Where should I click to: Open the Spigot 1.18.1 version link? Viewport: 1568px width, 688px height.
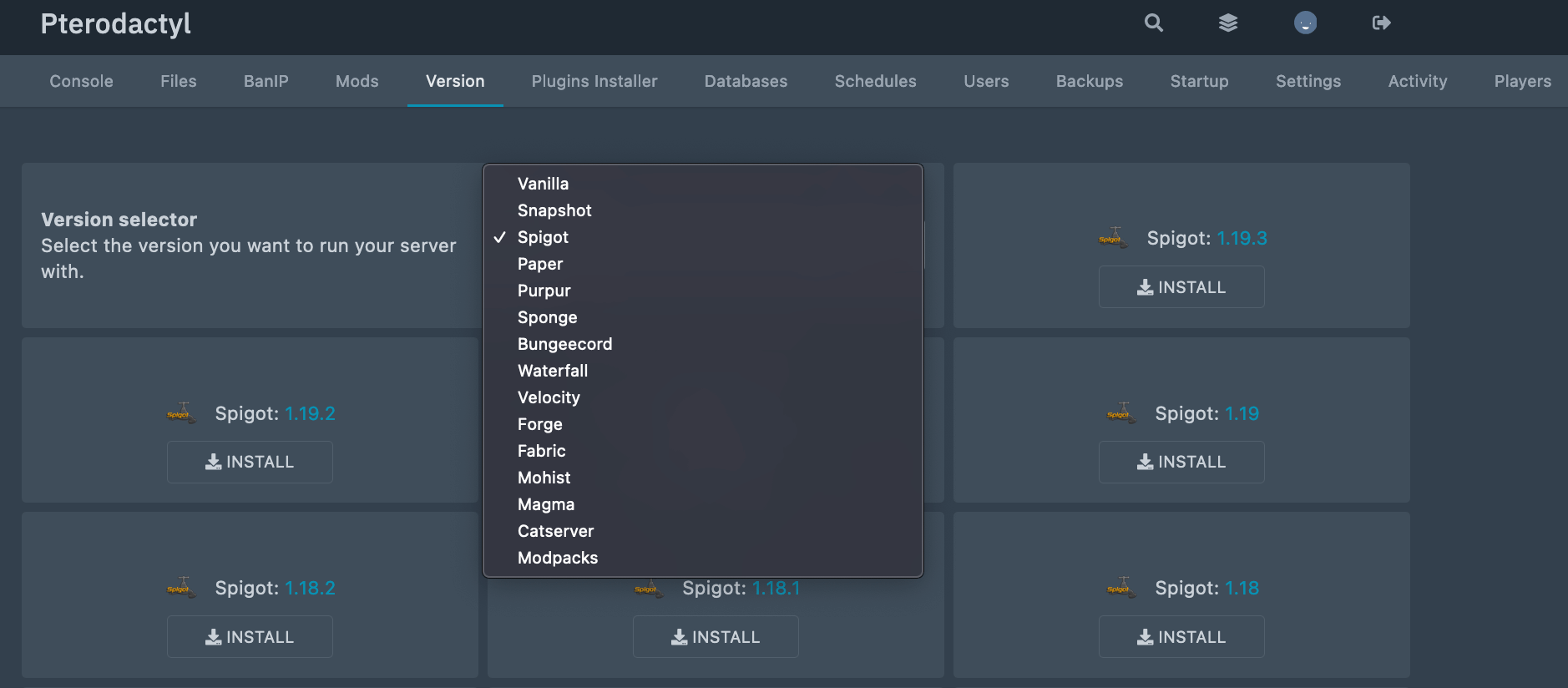tap(776, 588)
